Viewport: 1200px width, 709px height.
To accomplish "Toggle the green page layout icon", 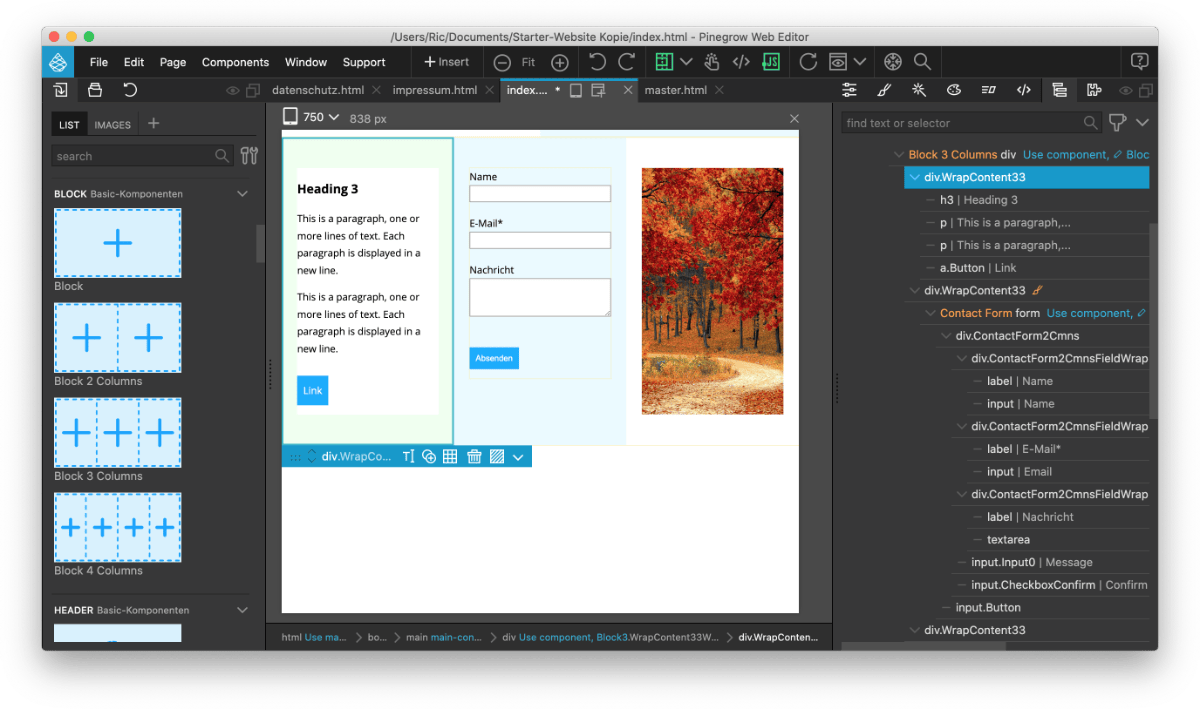I will coord(664,62).
